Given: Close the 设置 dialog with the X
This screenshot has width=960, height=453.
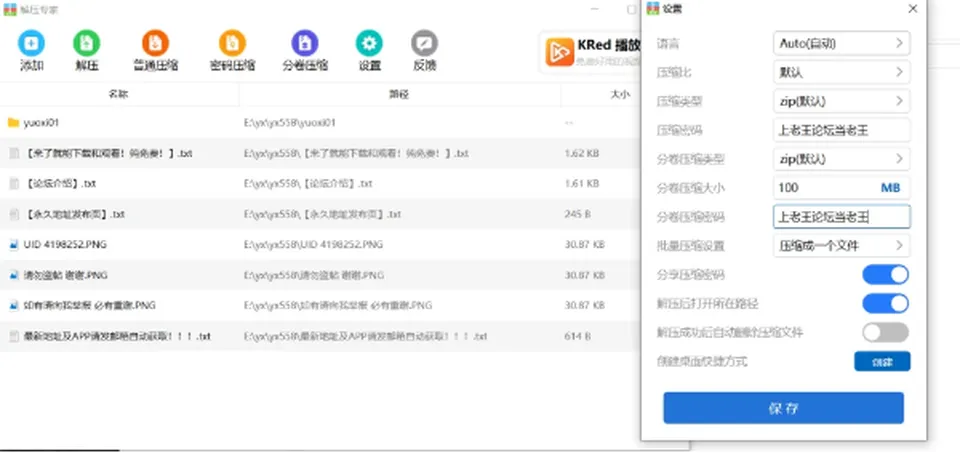Looking at the screenshot, I should 912,9.
